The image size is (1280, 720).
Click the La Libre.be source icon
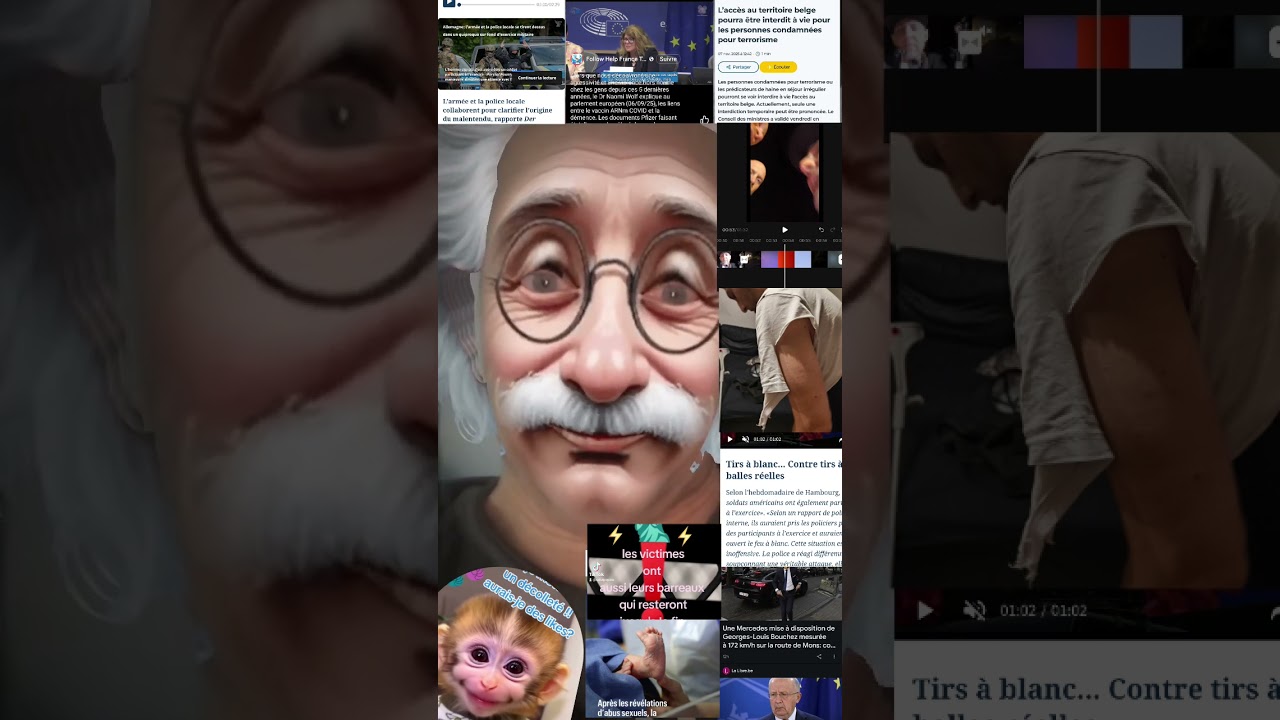pyautogui.click(x=726, y=670)
